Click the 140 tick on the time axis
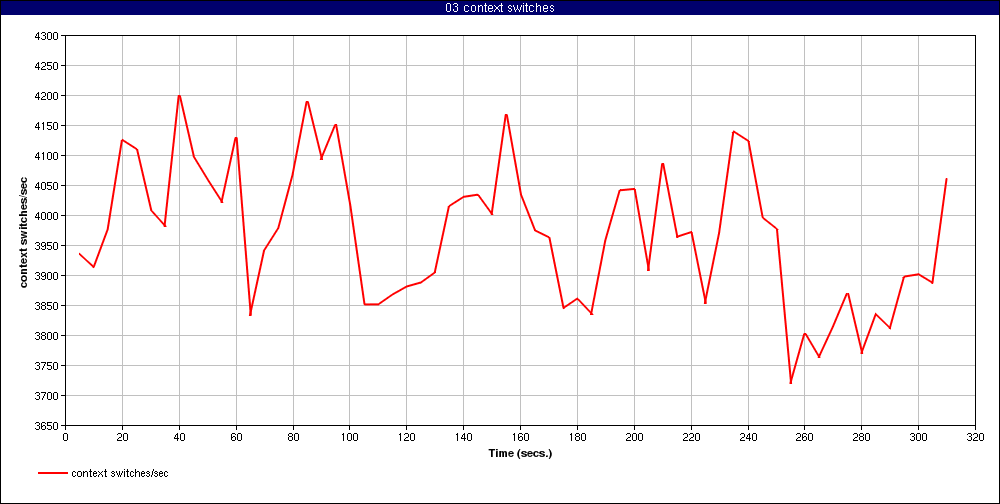Screen dimensions: 1000x504 (464, 437)
